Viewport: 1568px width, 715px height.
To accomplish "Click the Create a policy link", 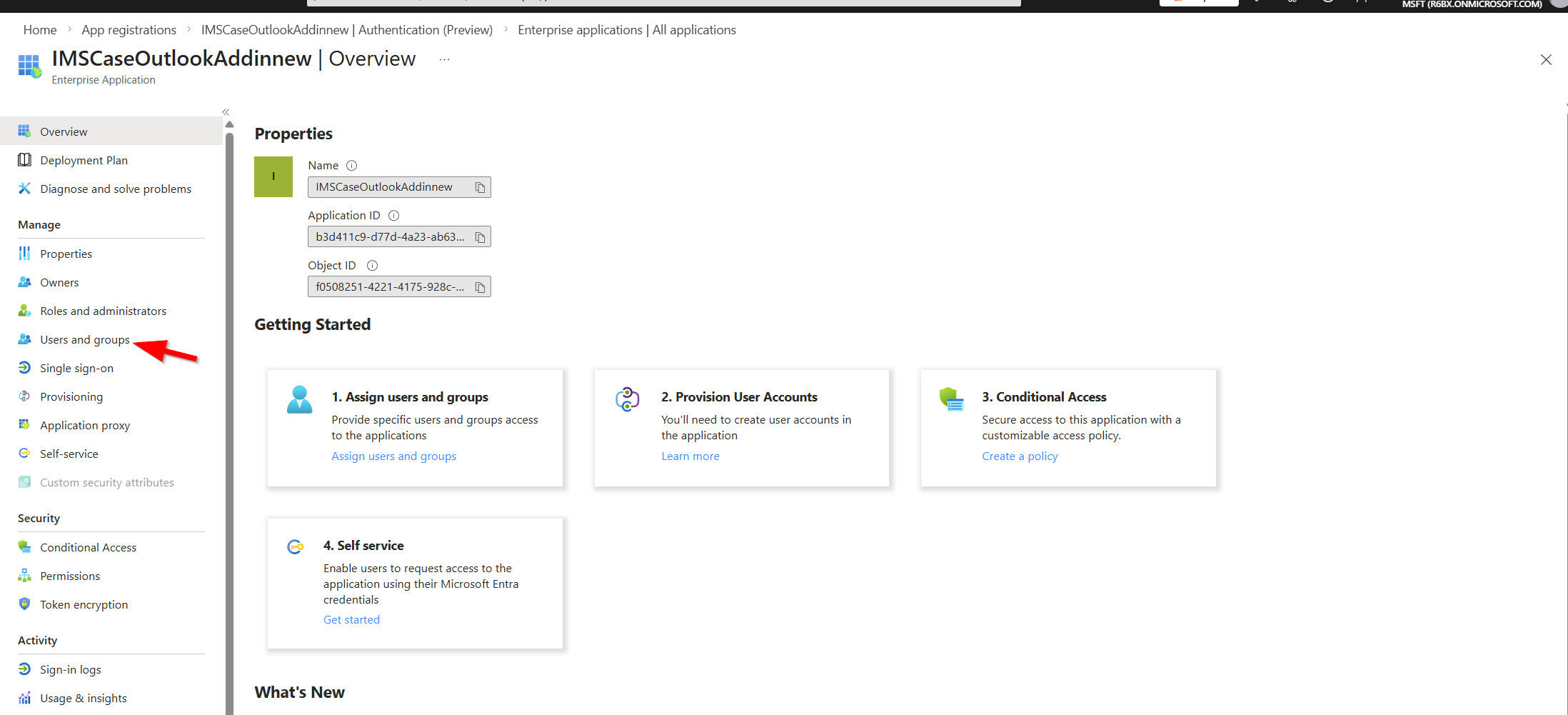I will point(1020,456).
